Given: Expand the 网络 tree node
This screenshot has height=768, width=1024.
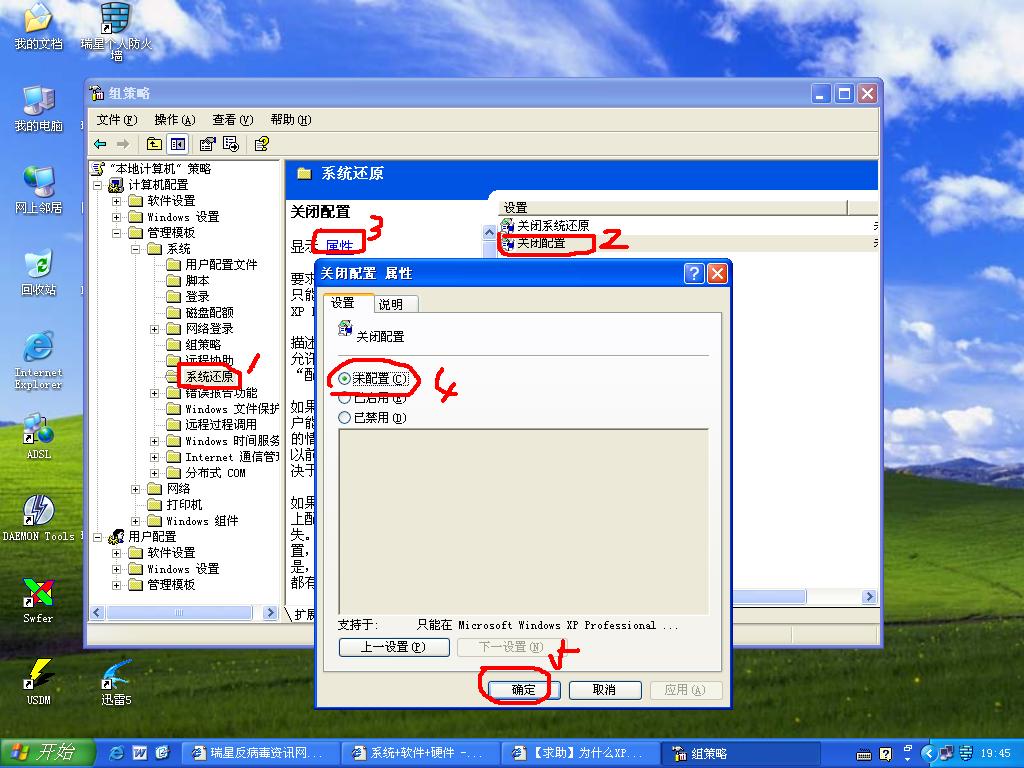Looking at the screenshot, I should click(x=135, y=488).
